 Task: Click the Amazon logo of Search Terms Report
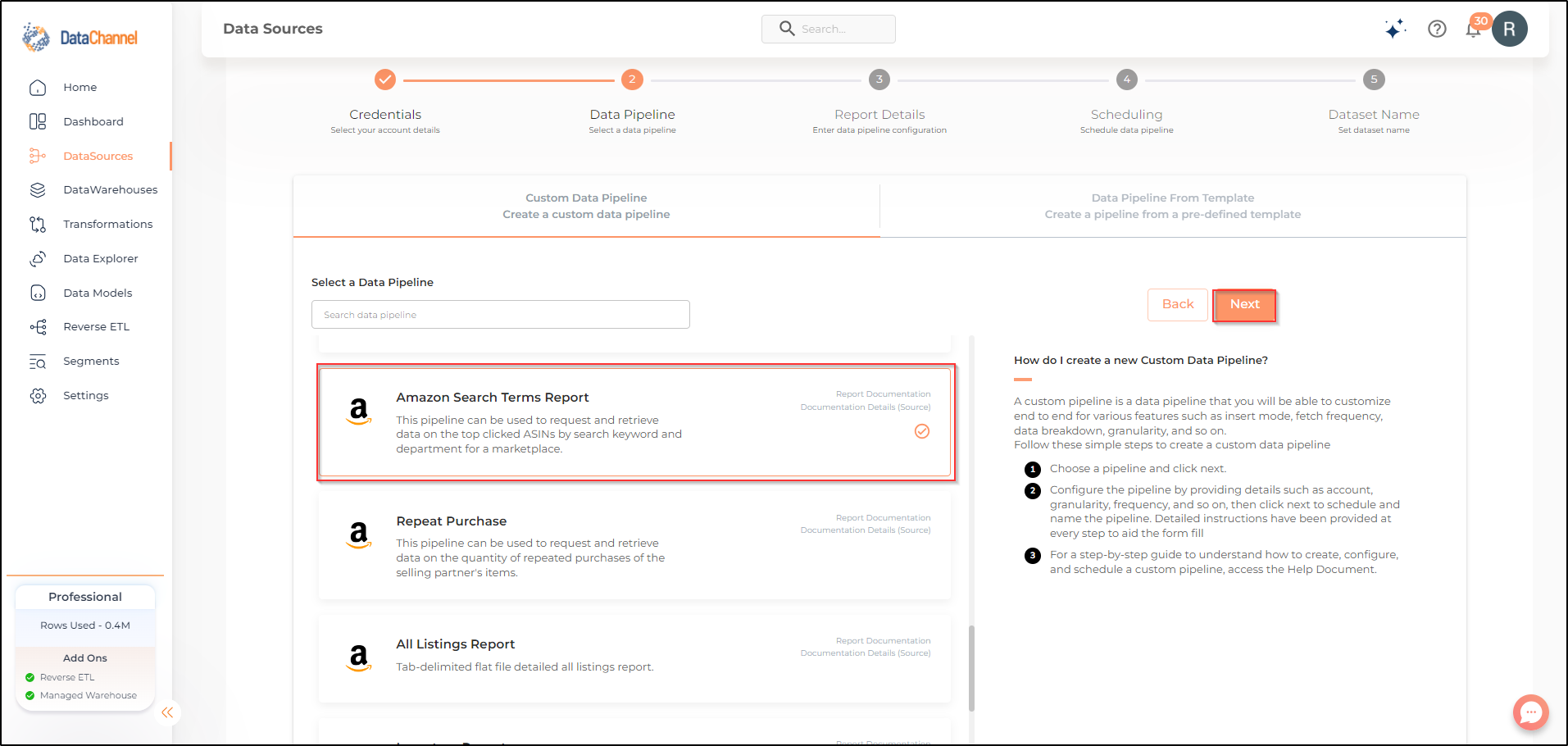[359, 411]
